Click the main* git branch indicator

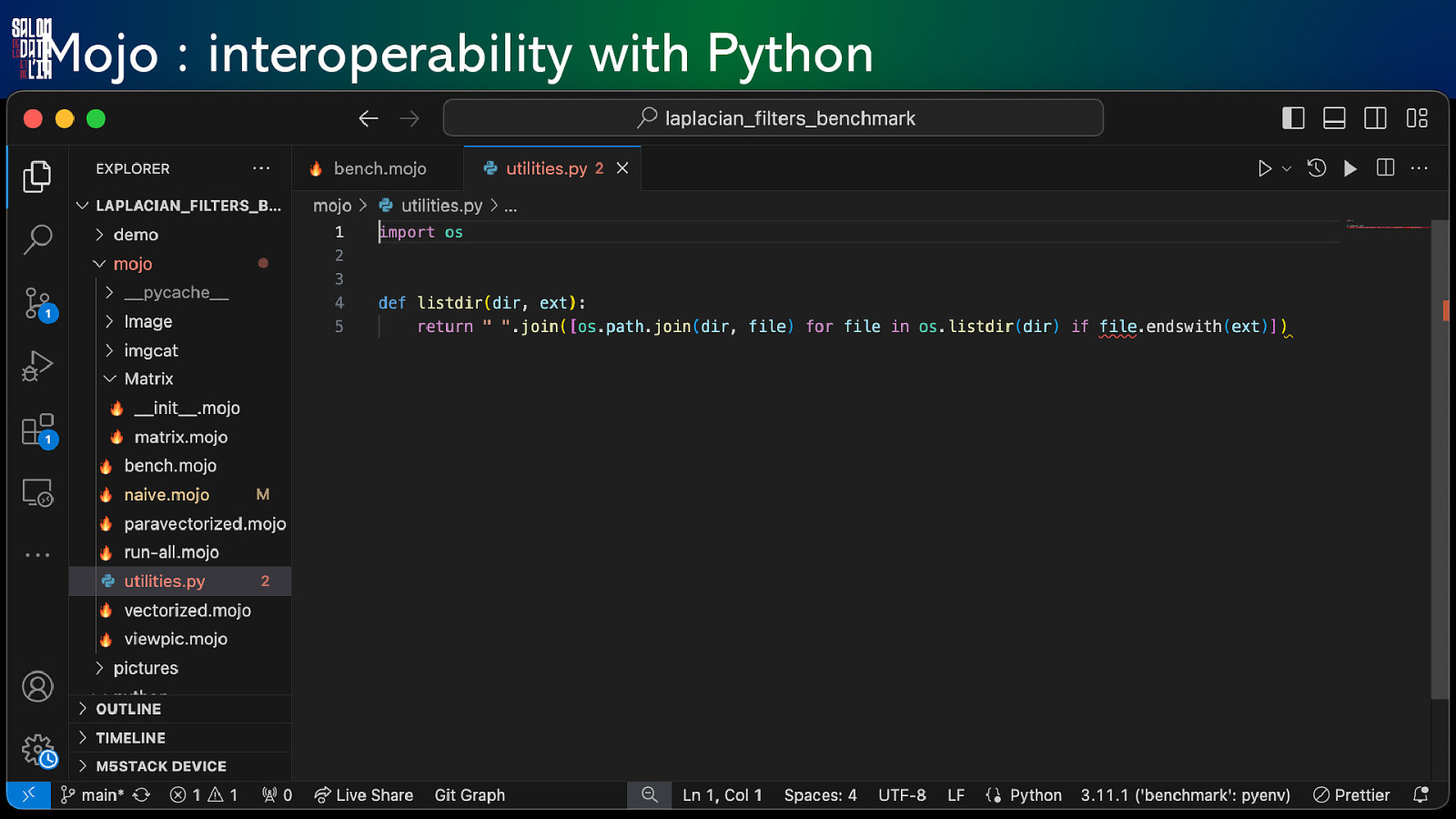92,795
